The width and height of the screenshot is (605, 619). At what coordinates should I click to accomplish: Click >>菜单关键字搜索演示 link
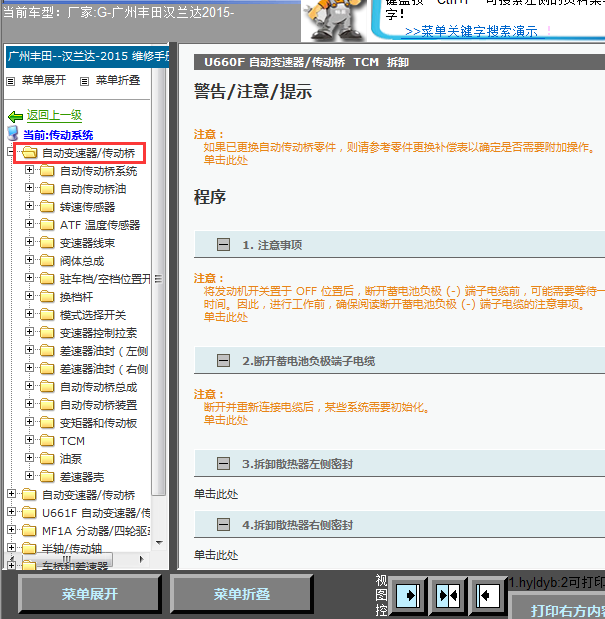[x=471, y=31]
